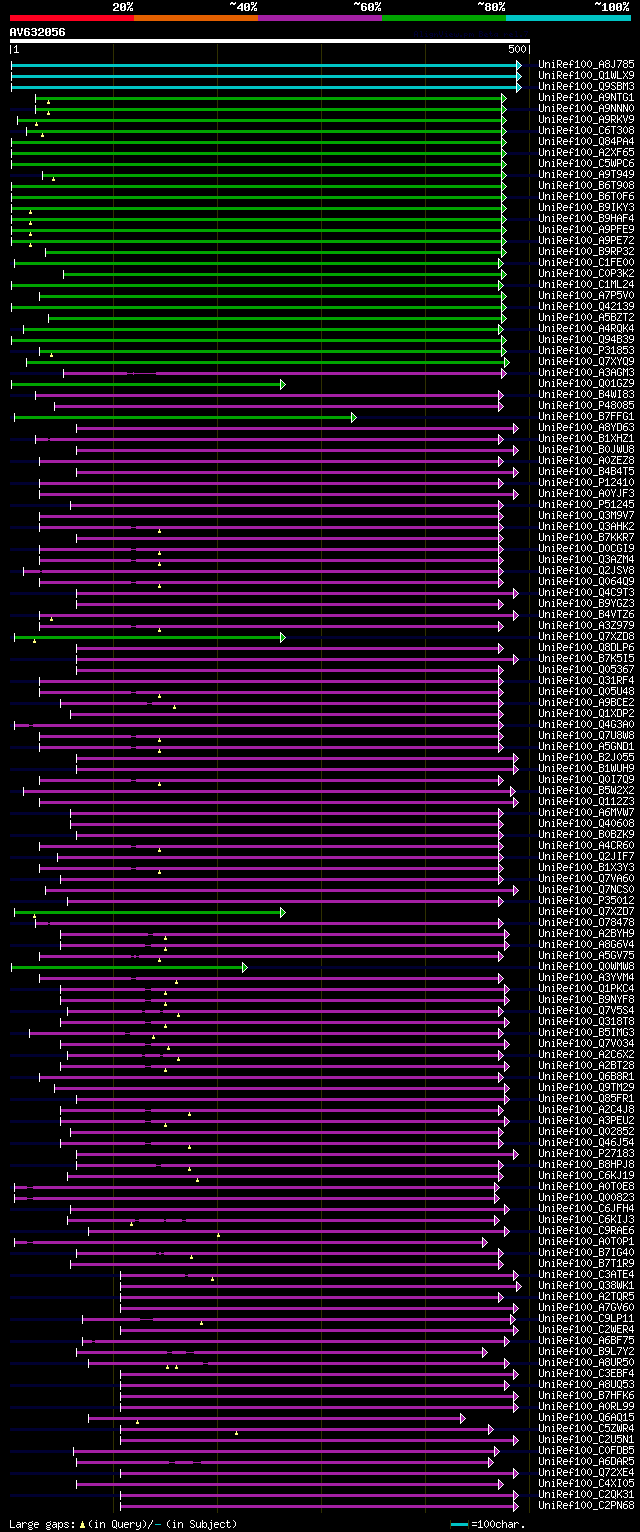This screenshot has height=1532, width=640.
Task: Click the UniRef100_B4B4T5 label
Action: 586,472
